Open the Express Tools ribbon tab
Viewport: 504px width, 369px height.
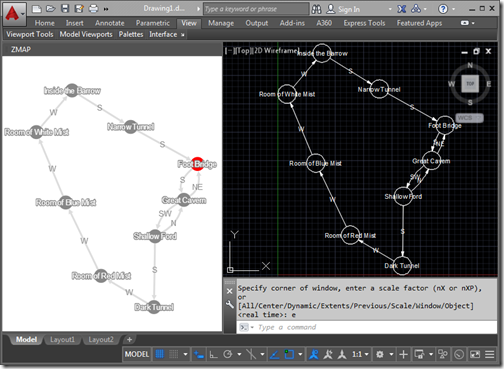364,23
